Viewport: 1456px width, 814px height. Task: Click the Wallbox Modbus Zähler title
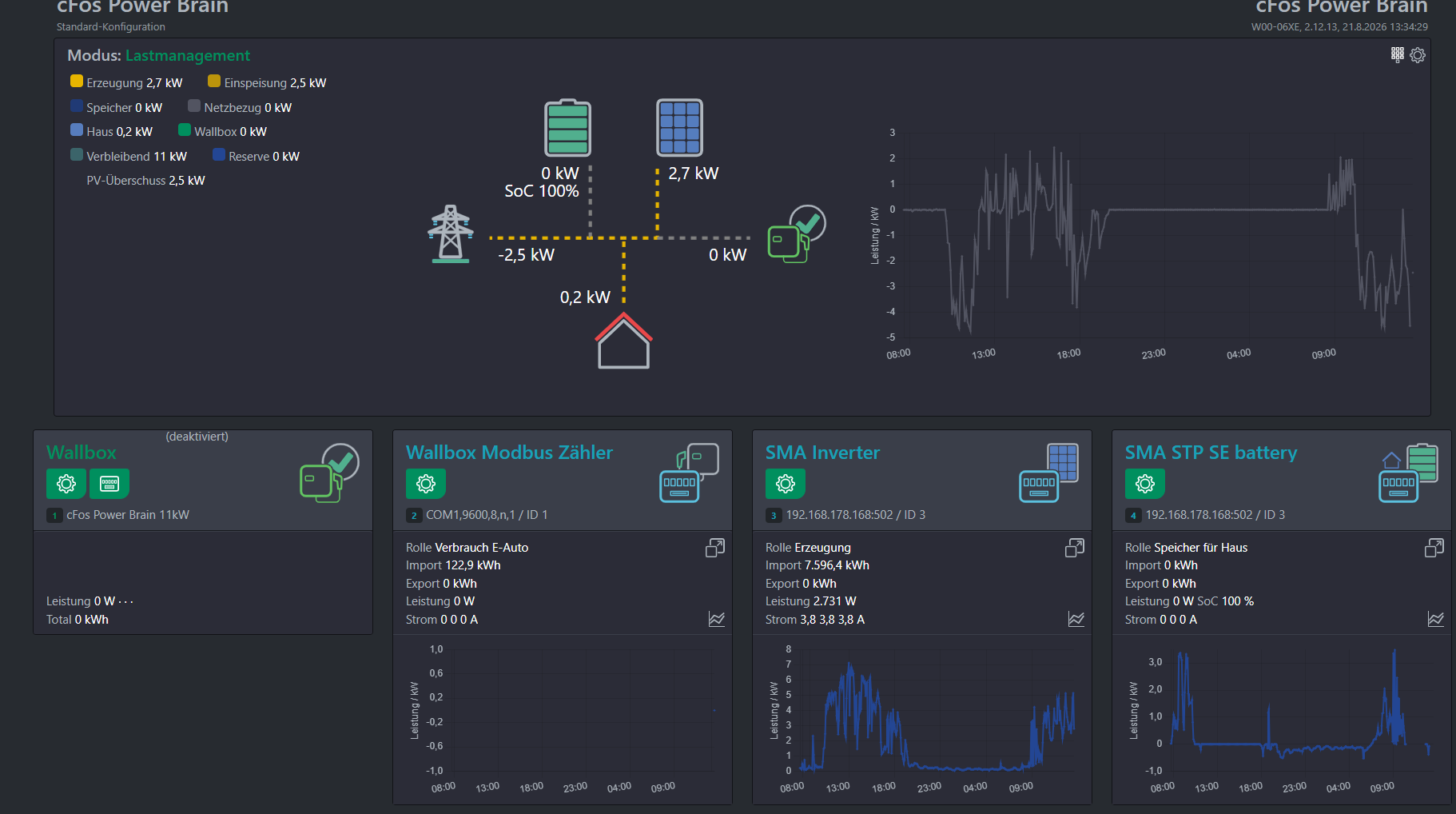pyautogui.click(x=509, y=453)
